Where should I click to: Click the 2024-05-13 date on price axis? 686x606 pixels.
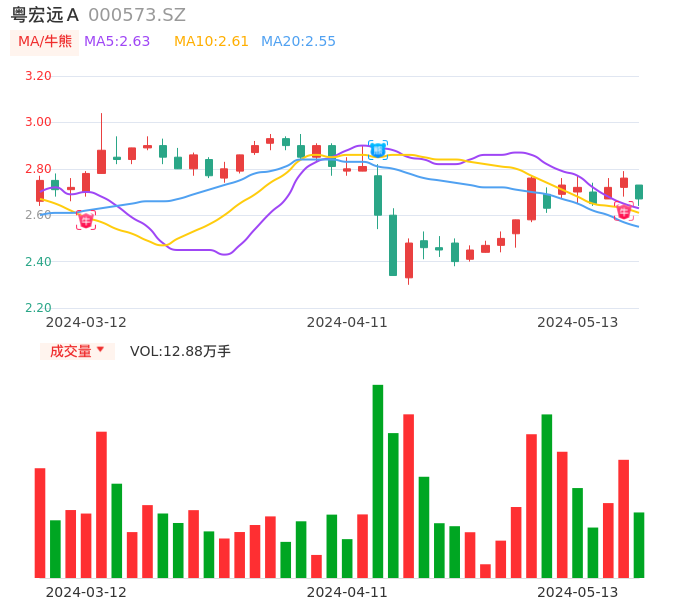[x=578, y=322]
